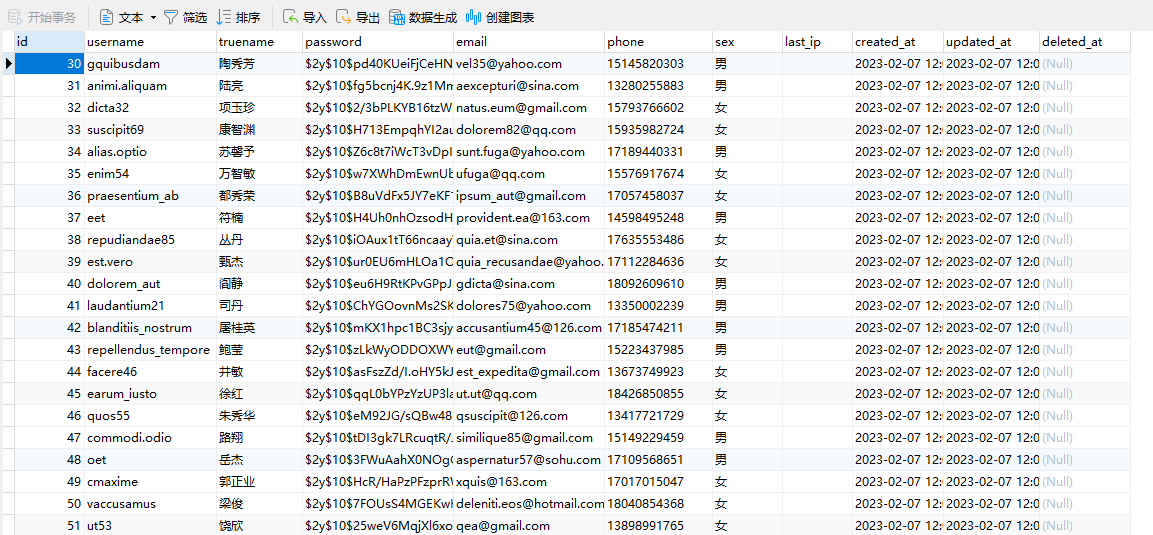
Task: Click the 筛选 toolbar label
Action: pos(195,18)
